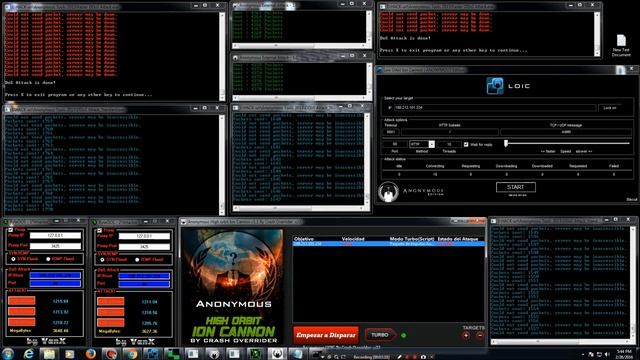Add a target with the plus icon
The image size is (640, 360).
click(x=466, y=336)
